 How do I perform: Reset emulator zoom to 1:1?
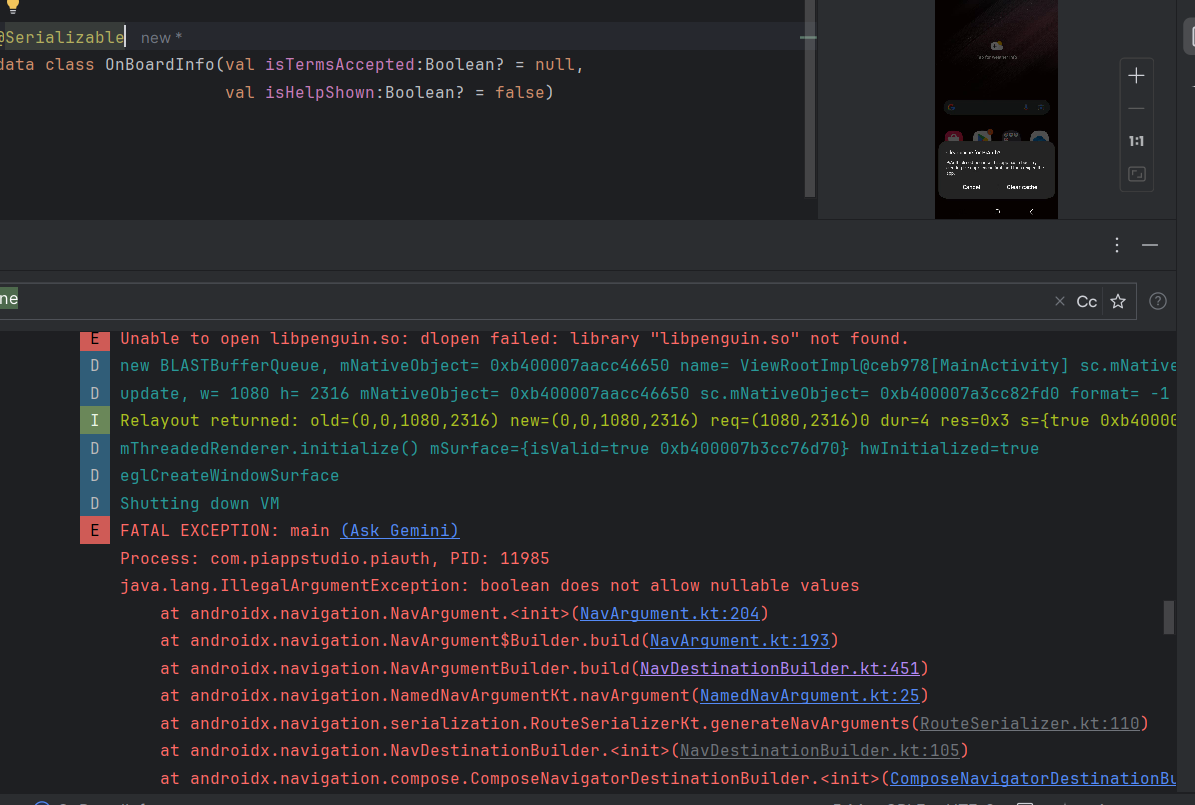click(1136, 140)
